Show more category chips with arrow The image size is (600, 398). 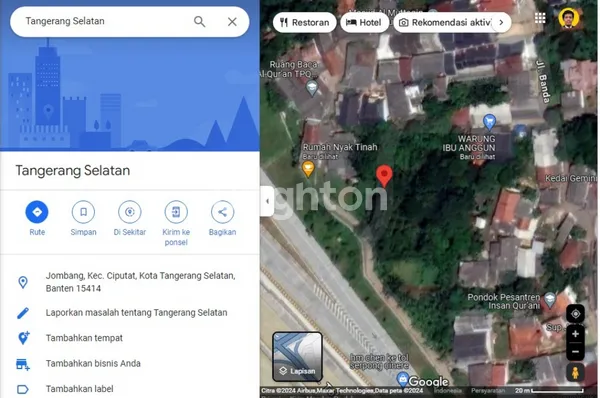point(501,23)
